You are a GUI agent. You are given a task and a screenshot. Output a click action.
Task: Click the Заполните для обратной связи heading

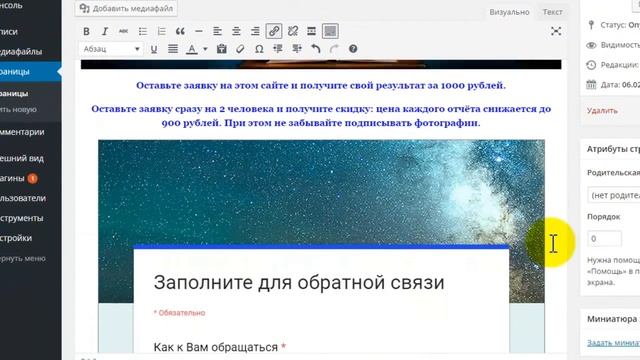(299, 282)
